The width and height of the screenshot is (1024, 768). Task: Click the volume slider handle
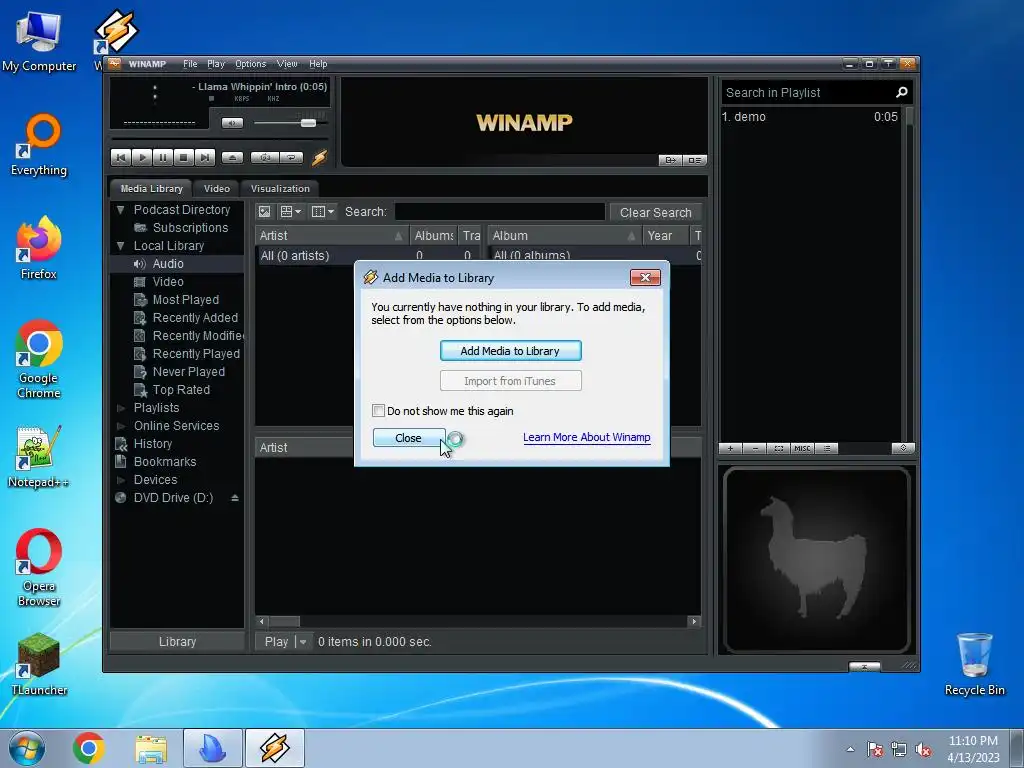(x=308, y=123)
